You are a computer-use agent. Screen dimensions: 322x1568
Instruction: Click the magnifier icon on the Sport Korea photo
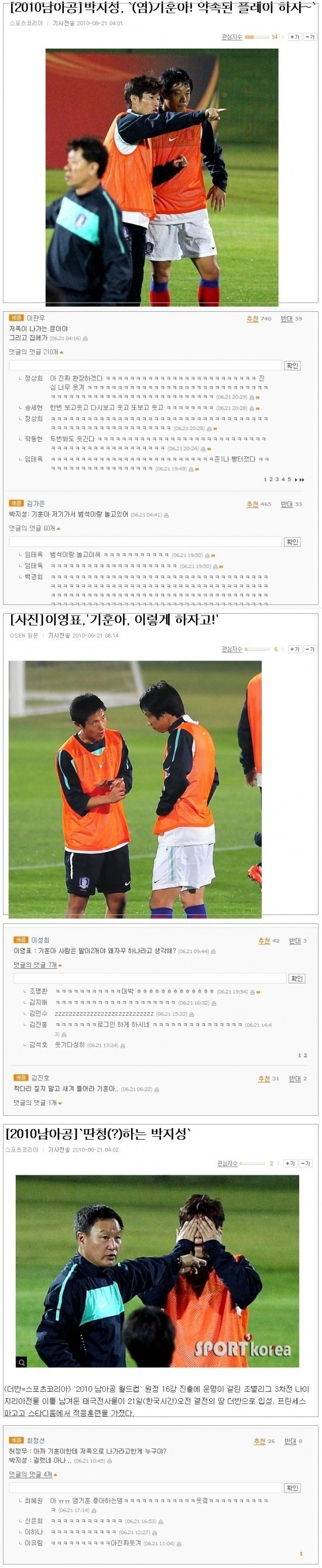coord(21,1361)
